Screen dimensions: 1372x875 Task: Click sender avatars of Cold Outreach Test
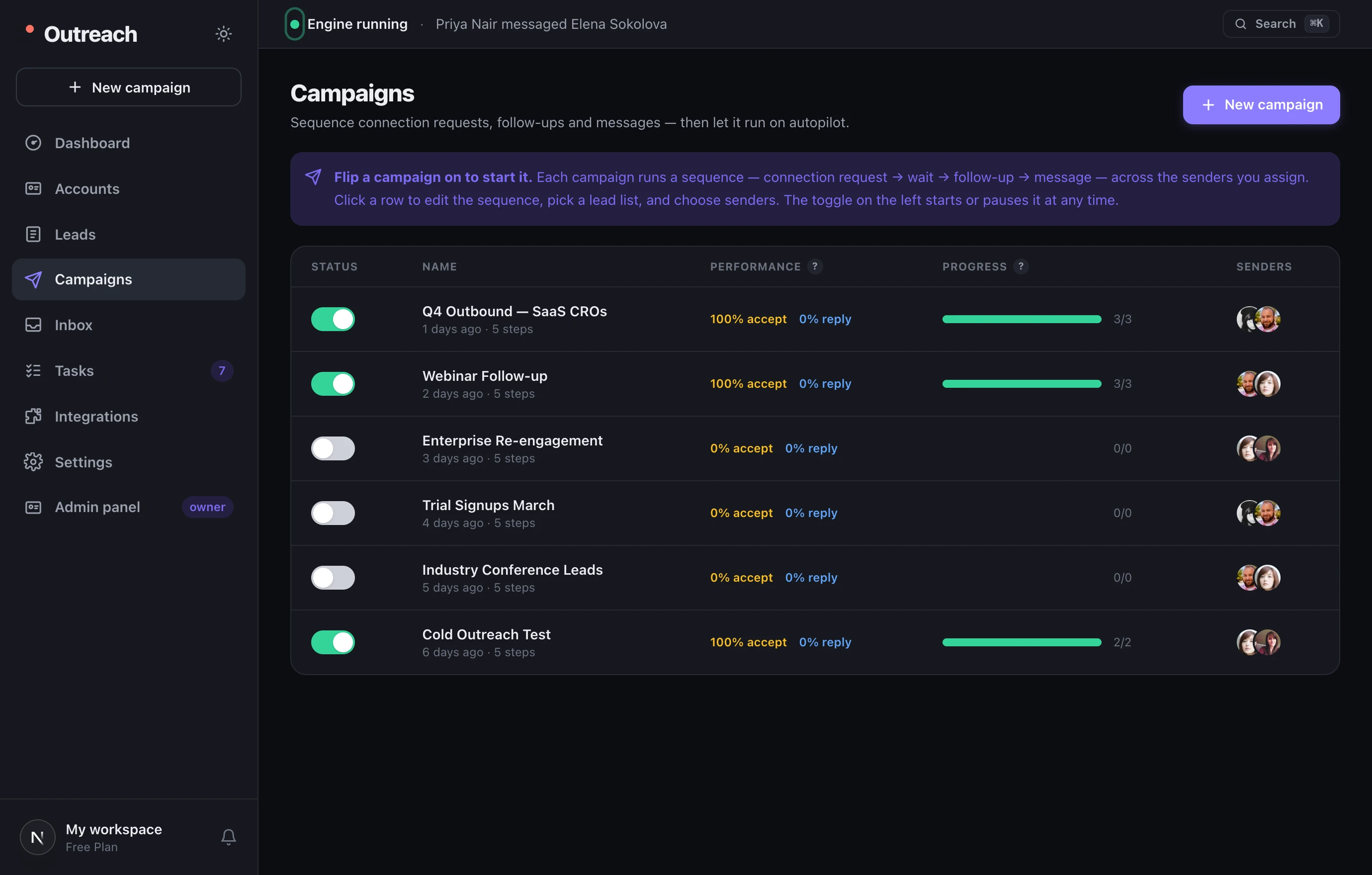(x=1258, y=642)
